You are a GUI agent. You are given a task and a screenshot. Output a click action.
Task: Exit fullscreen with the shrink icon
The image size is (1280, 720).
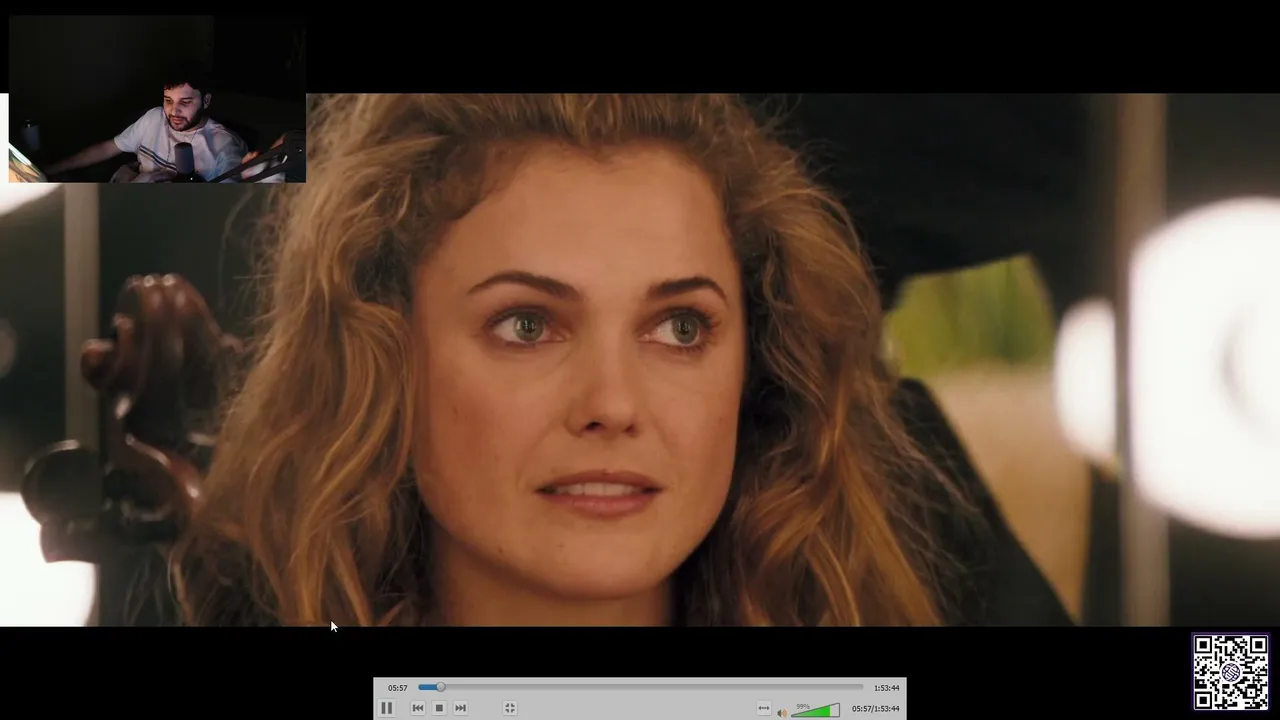pyautogui.click(x=510, y=708)
